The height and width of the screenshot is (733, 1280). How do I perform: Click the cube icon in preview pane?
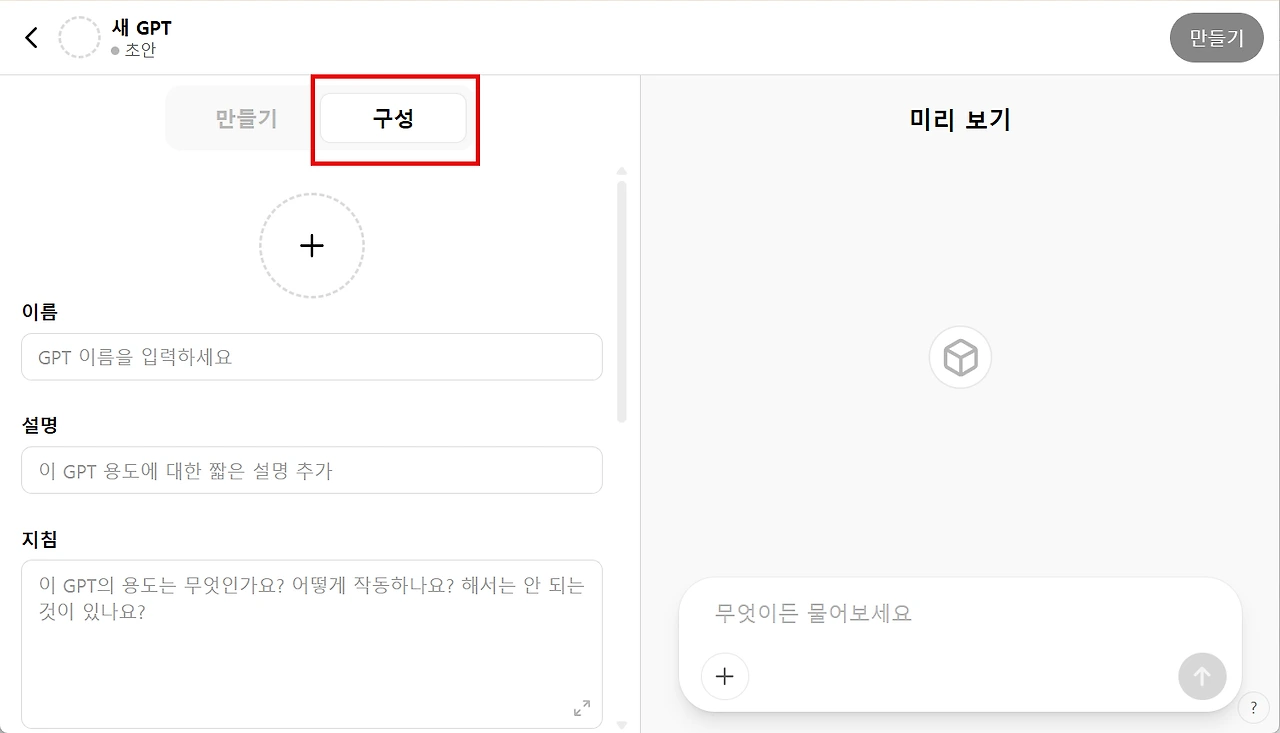coord(960,358)
